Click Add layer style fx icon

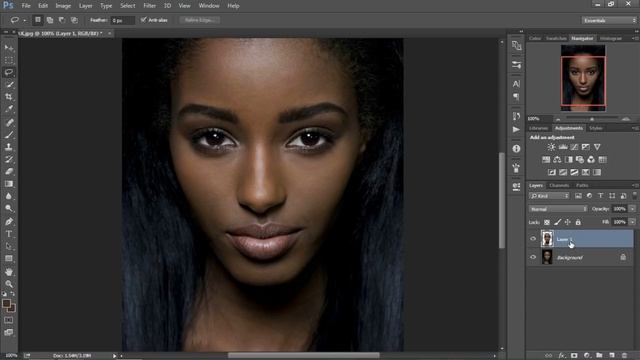pyautogui.click(x=562, y=356)
